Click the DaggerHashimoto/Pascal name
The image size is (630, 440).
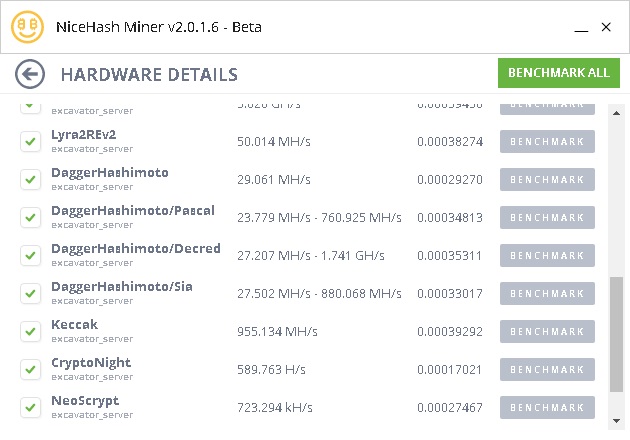pyautogui.click(x=133, y=211)
